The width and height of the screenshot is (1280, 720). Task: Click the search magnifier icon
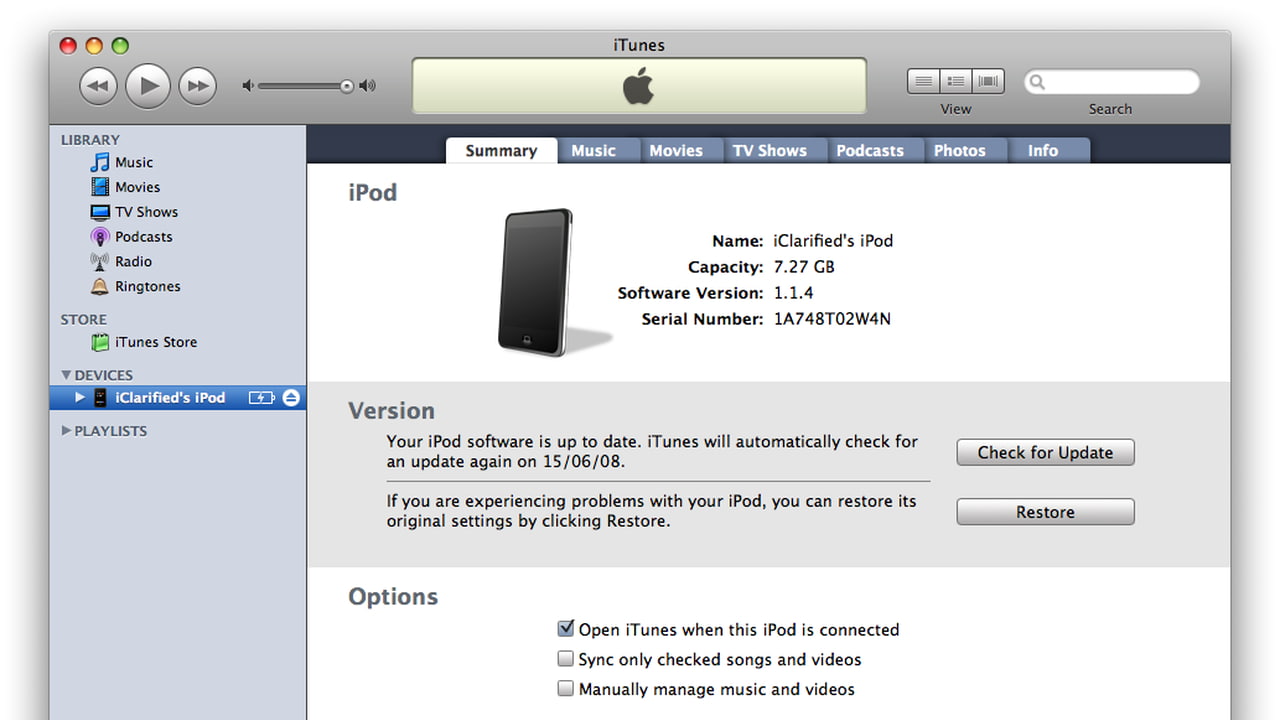coord(1038,82)
